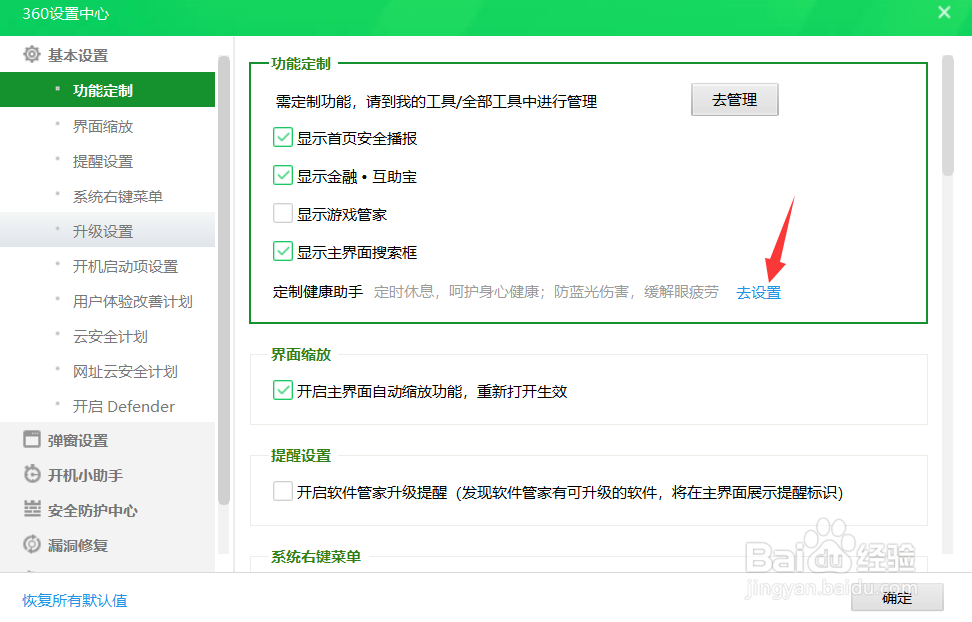This screenshot has height=622, width=972.
Task: Click 定制健康助手 label text
Action: tap(318, 291)
